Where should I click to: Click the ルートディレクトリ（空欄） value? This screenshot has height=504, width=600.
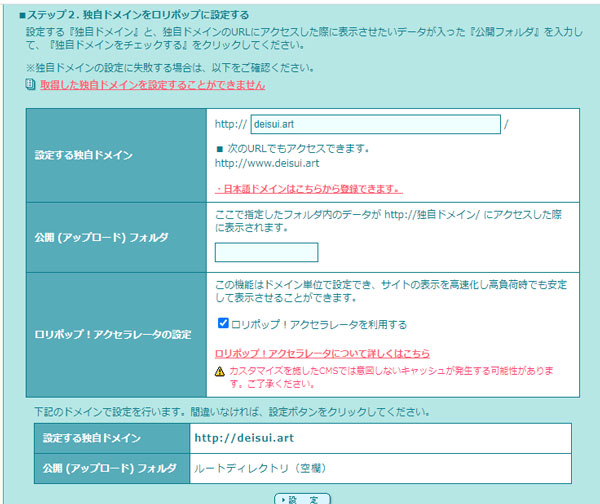click(x=260, y=468)
